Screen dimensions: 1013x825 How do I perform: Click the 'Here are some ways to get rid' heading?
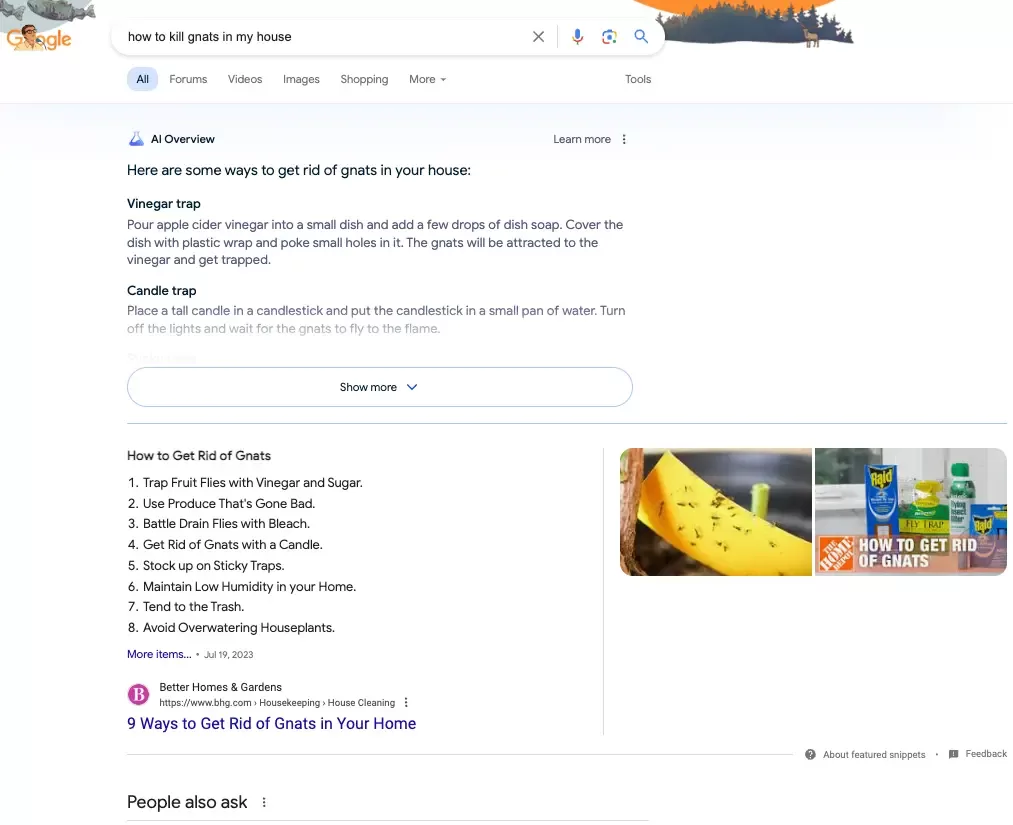coord(298,170)
